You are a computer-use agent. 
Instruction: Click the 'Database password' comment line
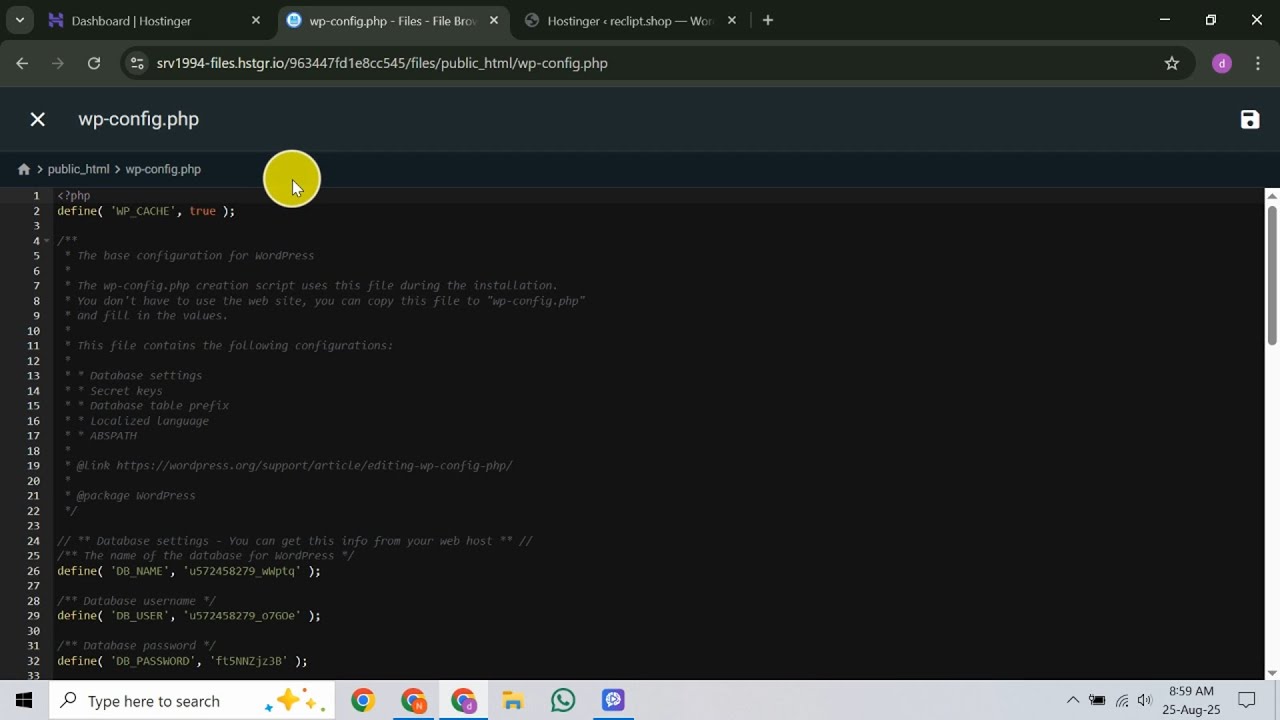[x=136, y=646]
